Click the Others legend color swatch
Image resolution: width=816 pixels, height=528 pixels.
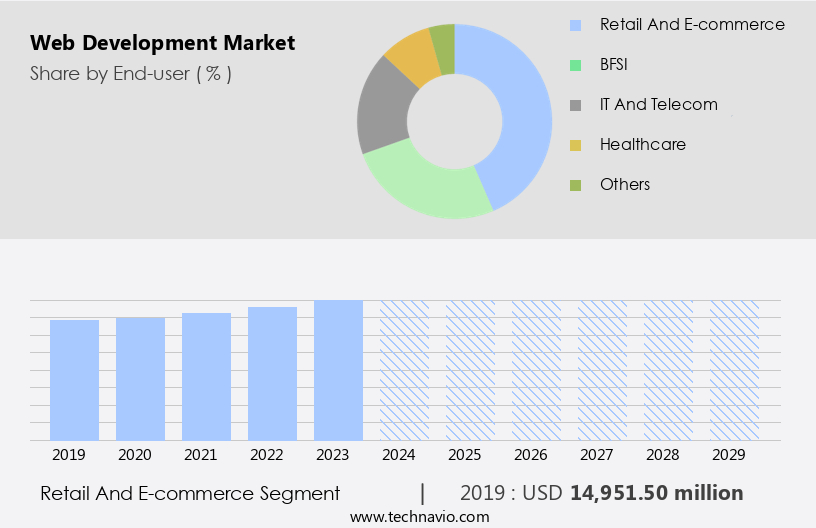575,185
